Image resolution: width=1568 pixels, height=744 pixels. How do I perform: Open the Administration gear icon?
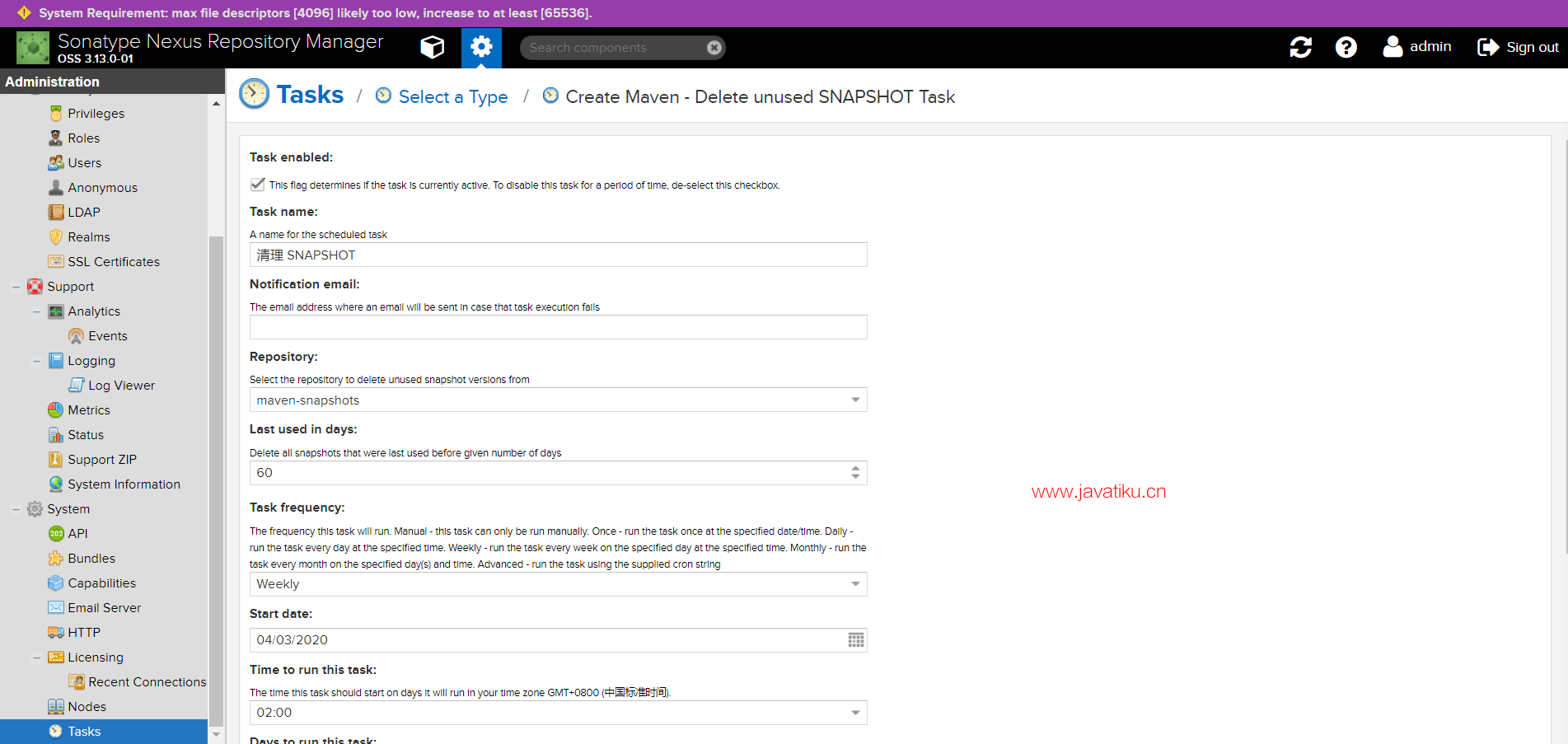click(481, 47)
